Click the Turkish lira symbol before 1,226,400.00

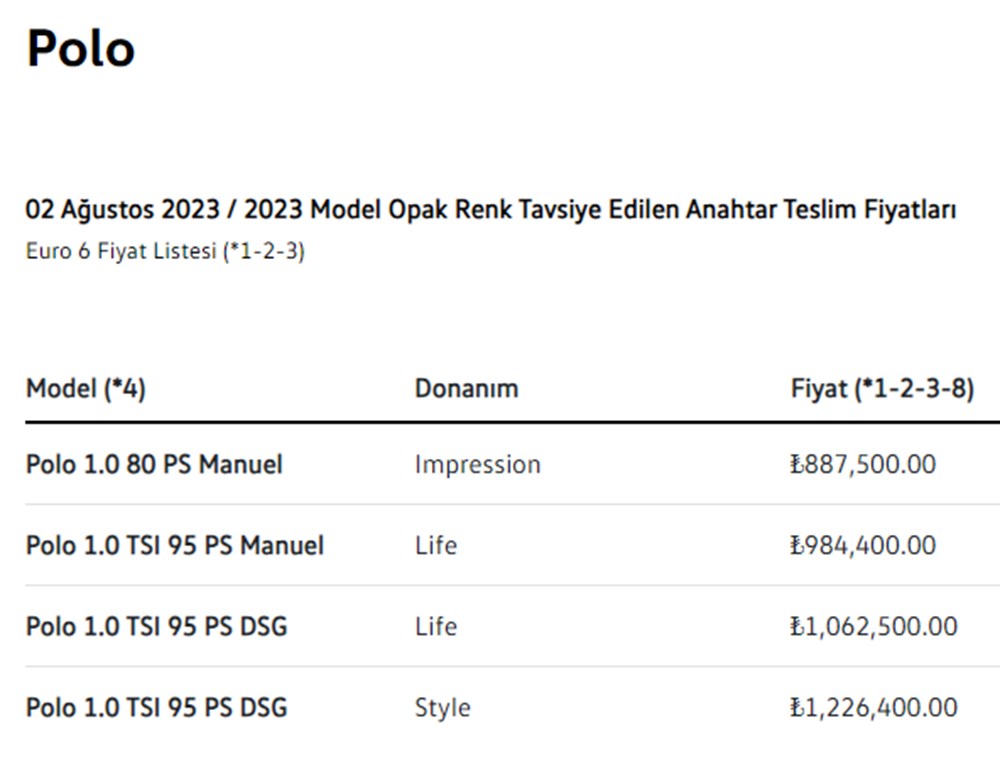click(796, 708)
